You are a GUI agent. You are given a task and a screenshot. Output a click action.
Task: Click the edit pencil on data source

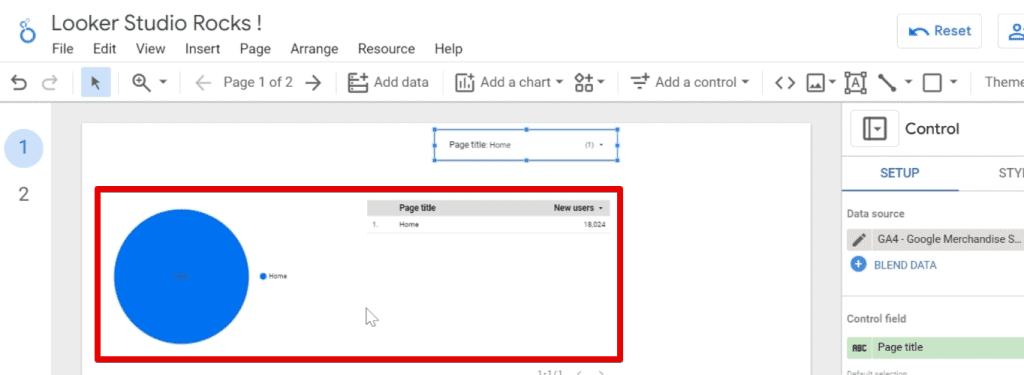pyautogui.click(x=859, y=239)
